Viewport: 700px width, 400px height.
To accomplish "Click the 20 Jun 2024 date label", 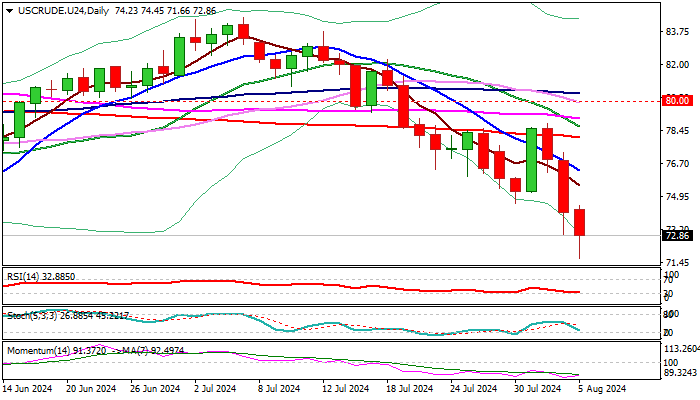I will tap(89, 388).
